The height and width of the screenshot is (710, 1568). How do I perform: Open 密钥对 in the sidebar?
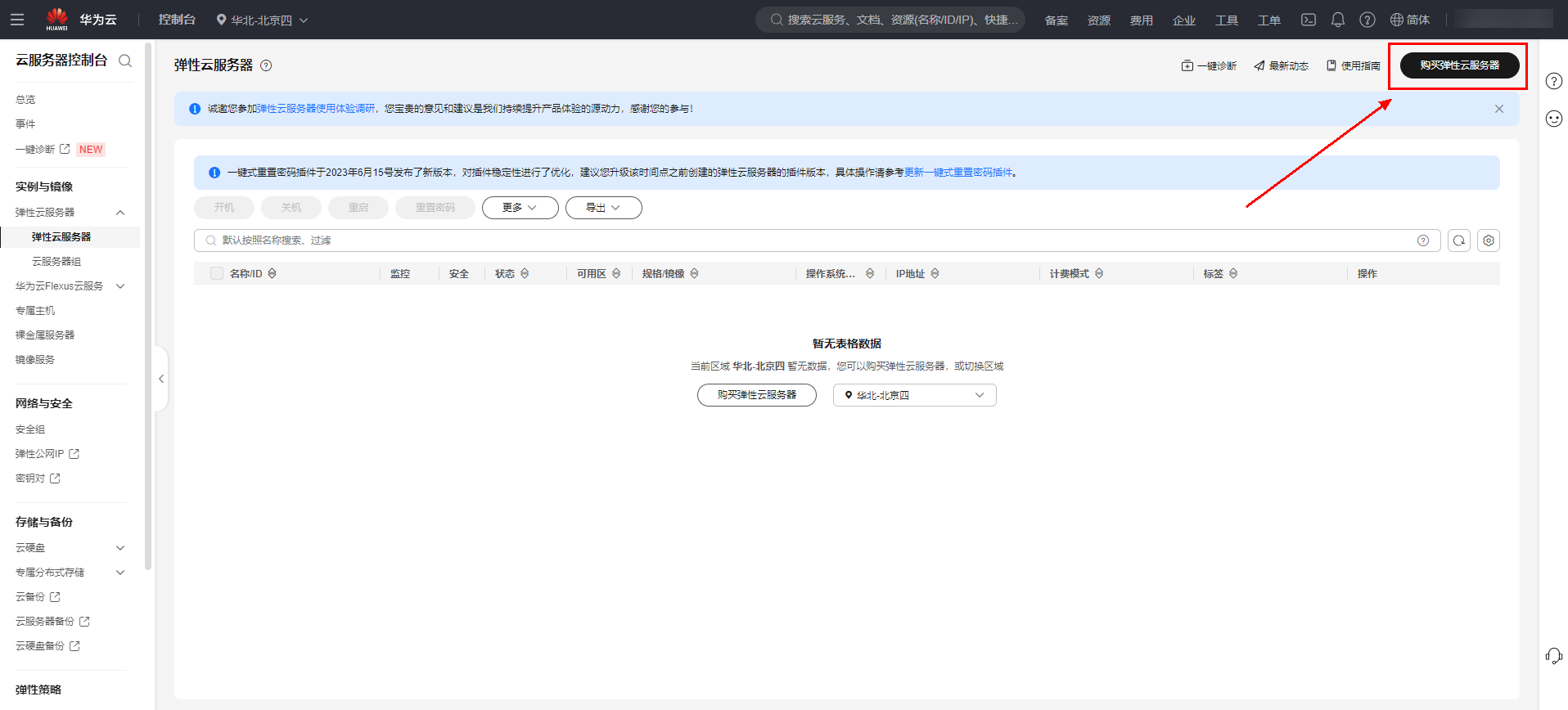(x=38, y=479)
